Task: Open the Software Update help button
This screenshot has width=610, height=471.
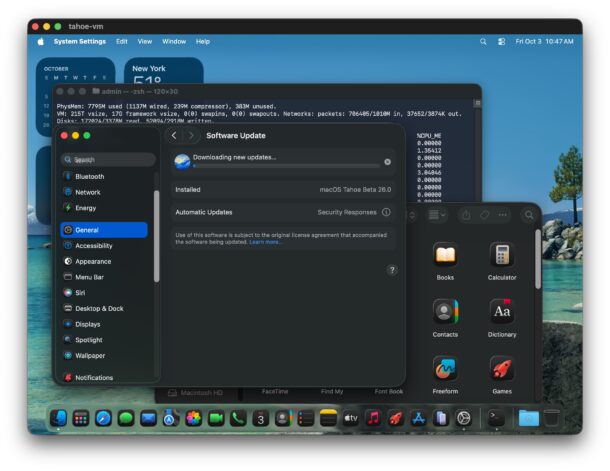Action: click(x=392, y=270)
